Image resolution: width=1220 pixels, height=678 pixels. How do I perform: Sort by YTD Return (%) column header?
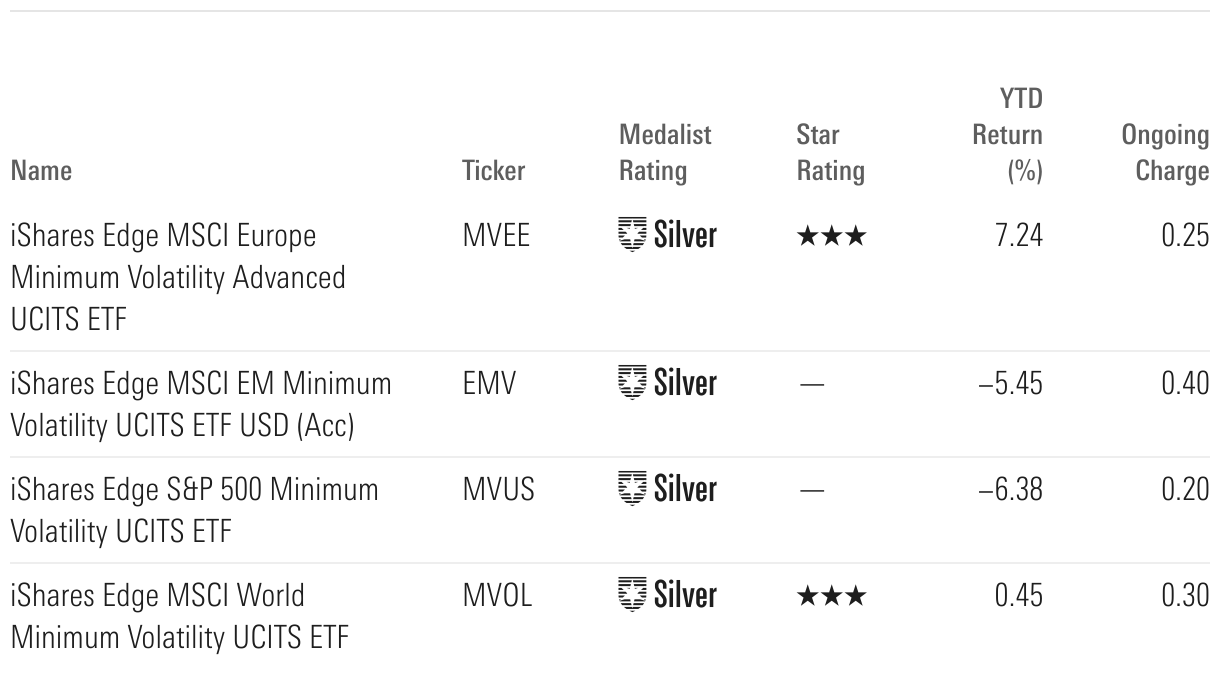point(1008,134)
